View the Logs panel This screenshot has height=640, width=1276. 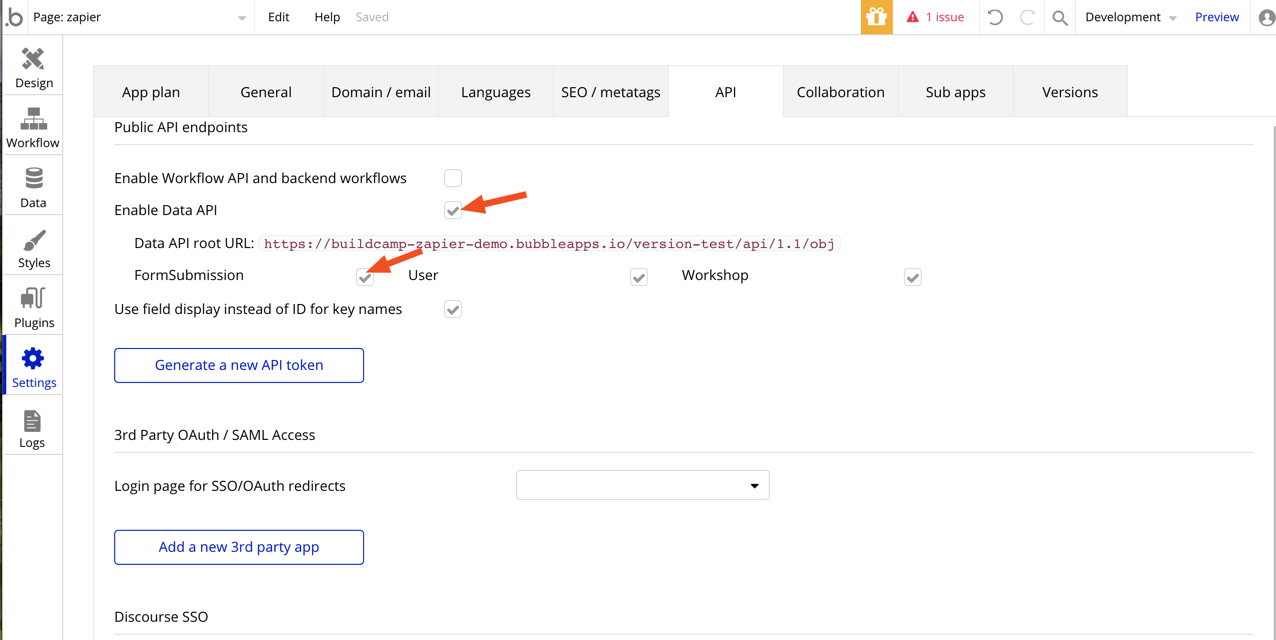pos(33,425)
